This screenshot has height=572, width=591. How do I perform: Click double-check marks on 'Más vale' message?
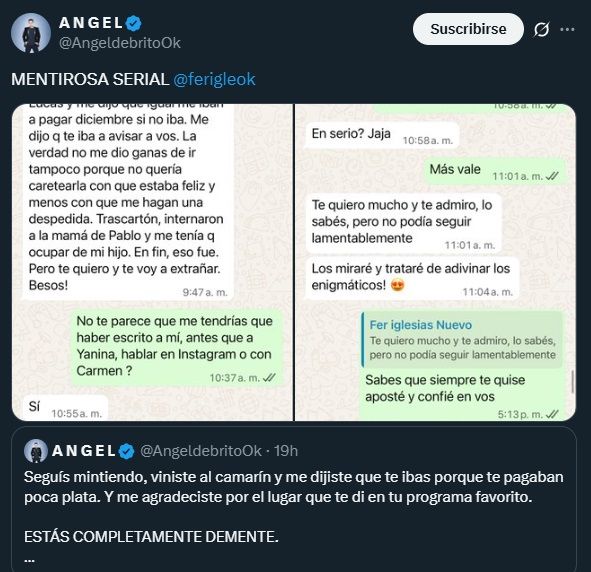pos(553,176)
